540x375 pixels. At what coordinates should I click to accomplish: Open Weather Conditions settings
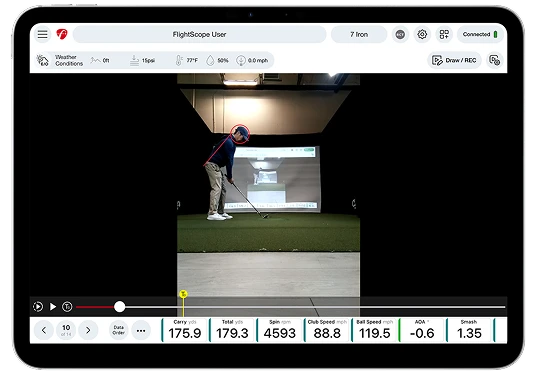[x=60, y=60]
